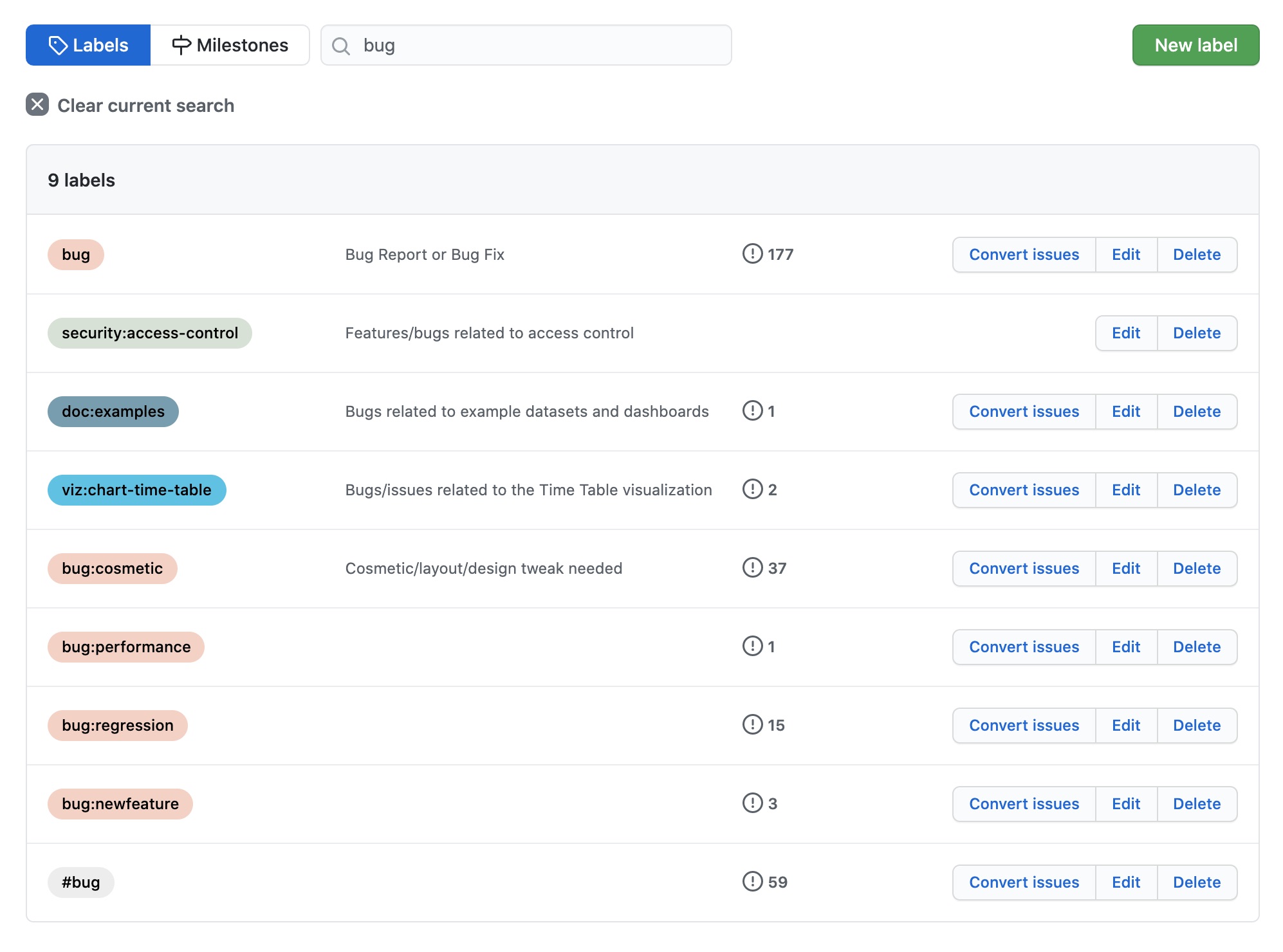Open the 3 open issues for bug:newfeature
This screenshot has width=1283, height=952.
[x=760, y=803]
